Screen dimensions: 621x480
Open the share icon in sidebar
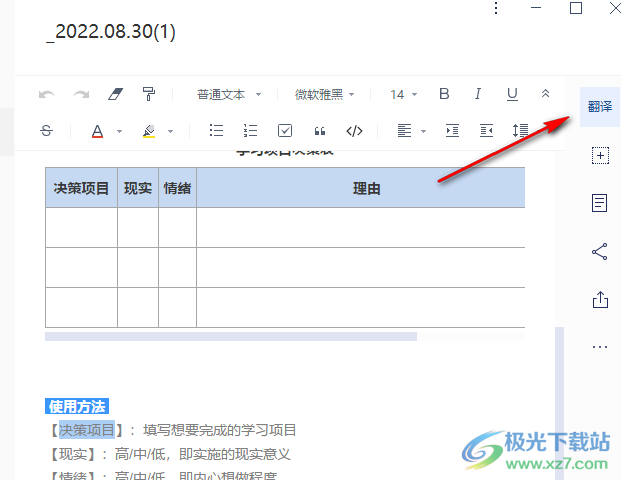point(600,251)
